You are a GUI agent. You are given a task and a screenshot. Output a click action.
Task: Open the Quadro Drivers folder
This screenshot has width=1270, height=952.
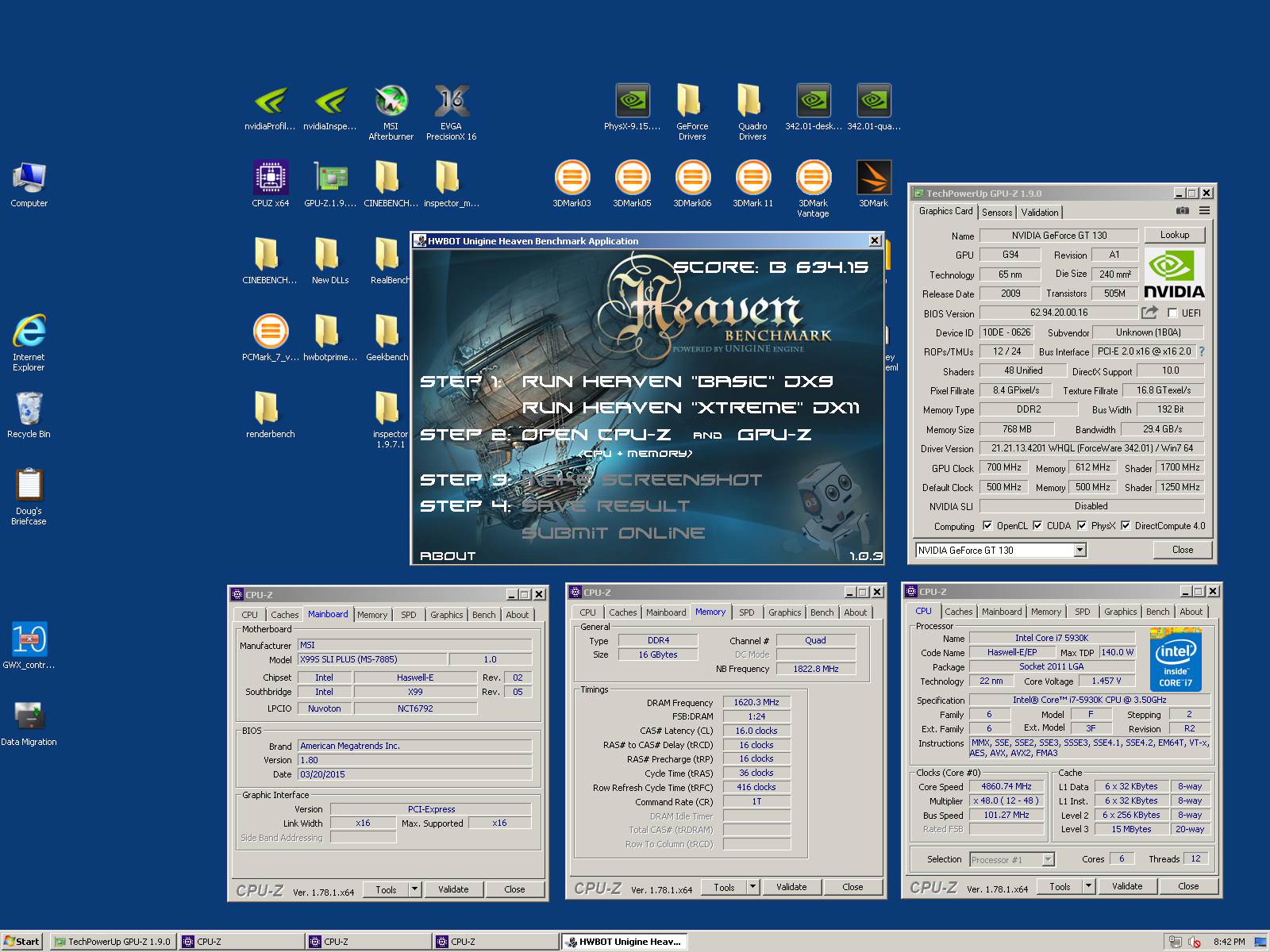(x=752, y=113)
